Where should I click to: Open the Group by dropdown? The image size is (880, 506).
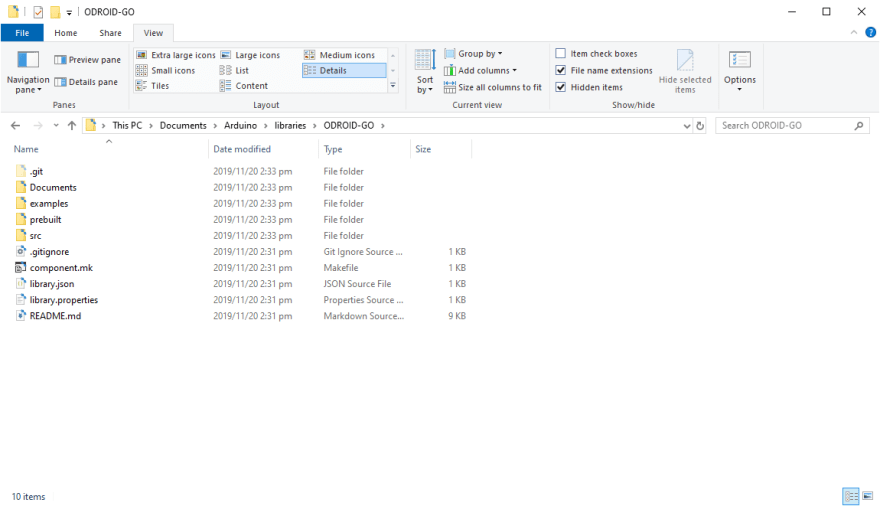point(473,53)
